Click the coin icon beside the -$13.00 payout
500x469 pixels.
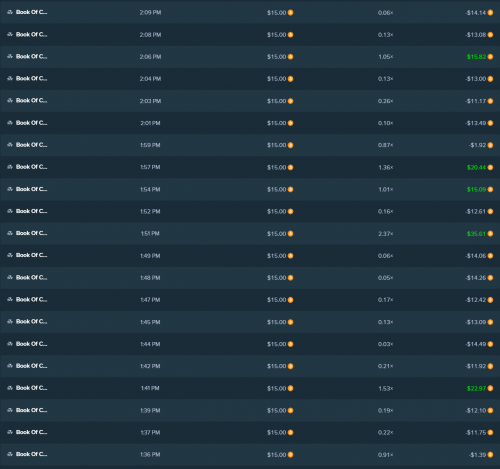(x=490, y=79)
